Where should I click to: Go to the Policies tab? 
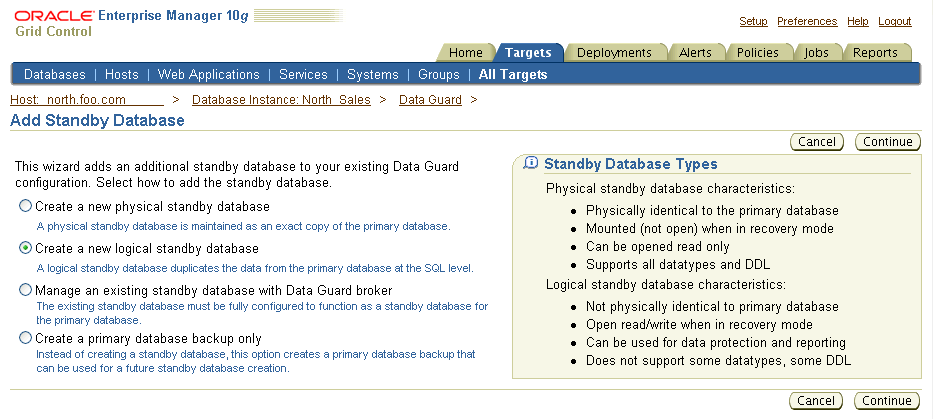[x=757, y=53]
